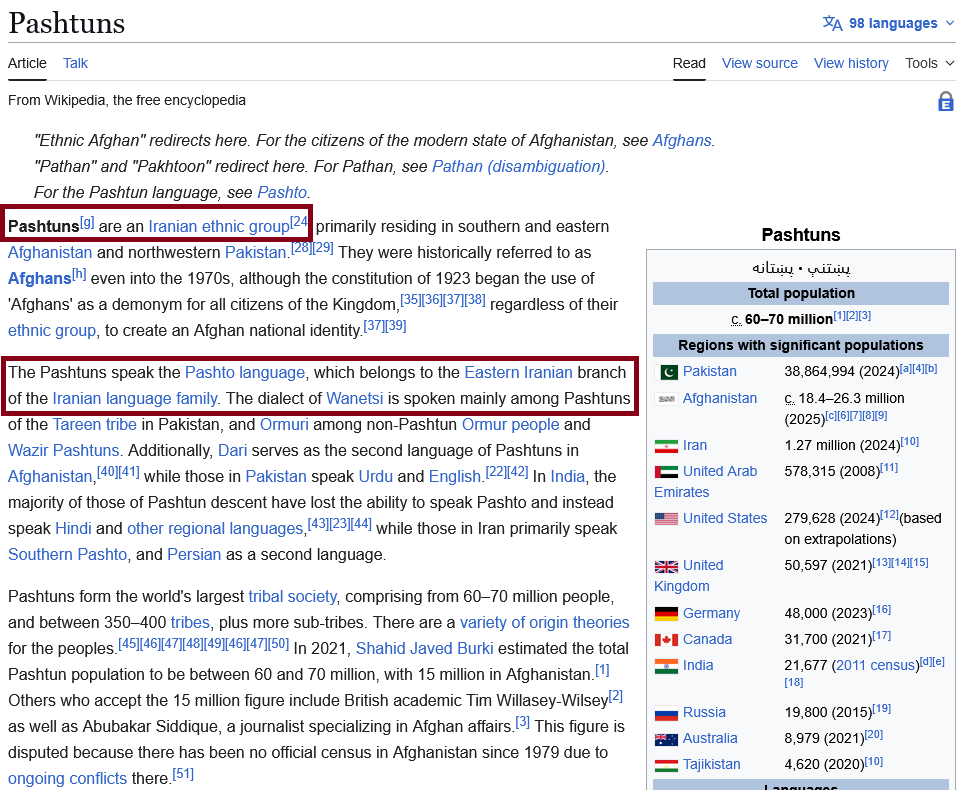
Task: Open the Ormur people link
Action: [510, 424]
